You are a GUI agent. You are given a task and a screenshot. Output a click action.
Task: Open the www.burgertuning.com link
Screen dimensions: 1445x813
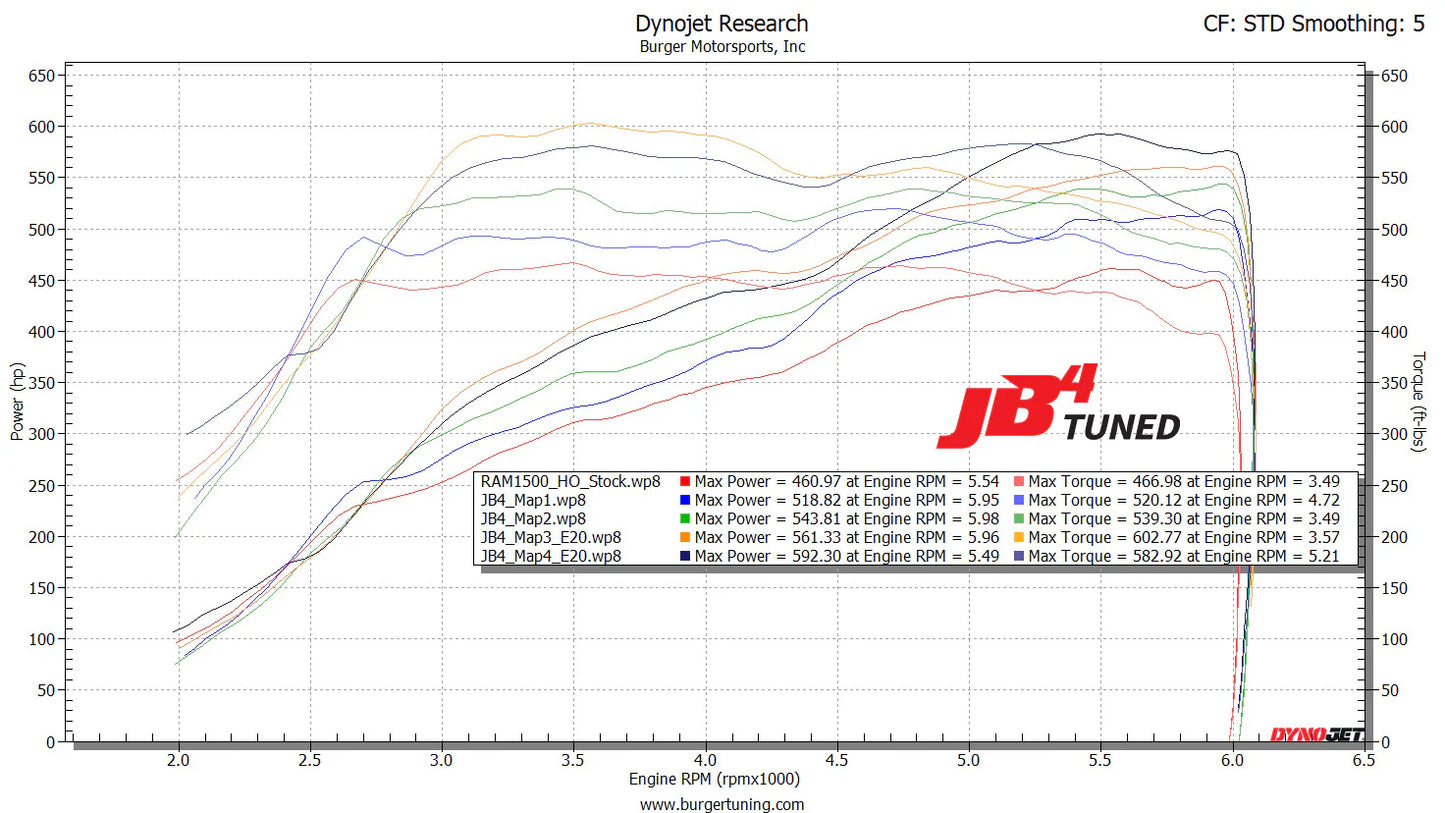[721, 803]
